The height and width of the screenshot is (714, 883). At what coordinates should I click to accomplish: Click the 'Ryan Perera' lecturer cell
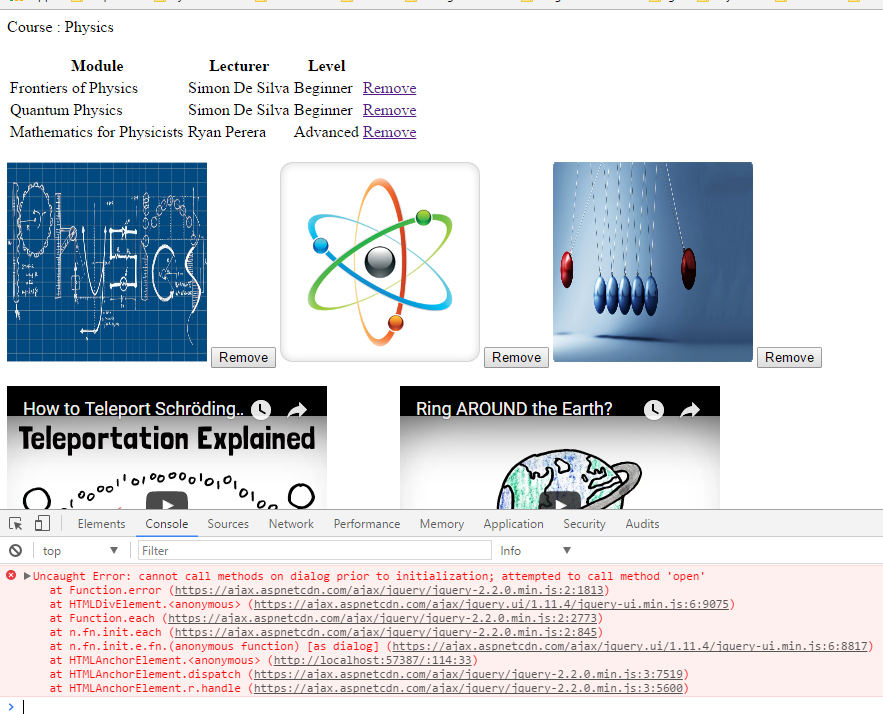tap(226, 132)
